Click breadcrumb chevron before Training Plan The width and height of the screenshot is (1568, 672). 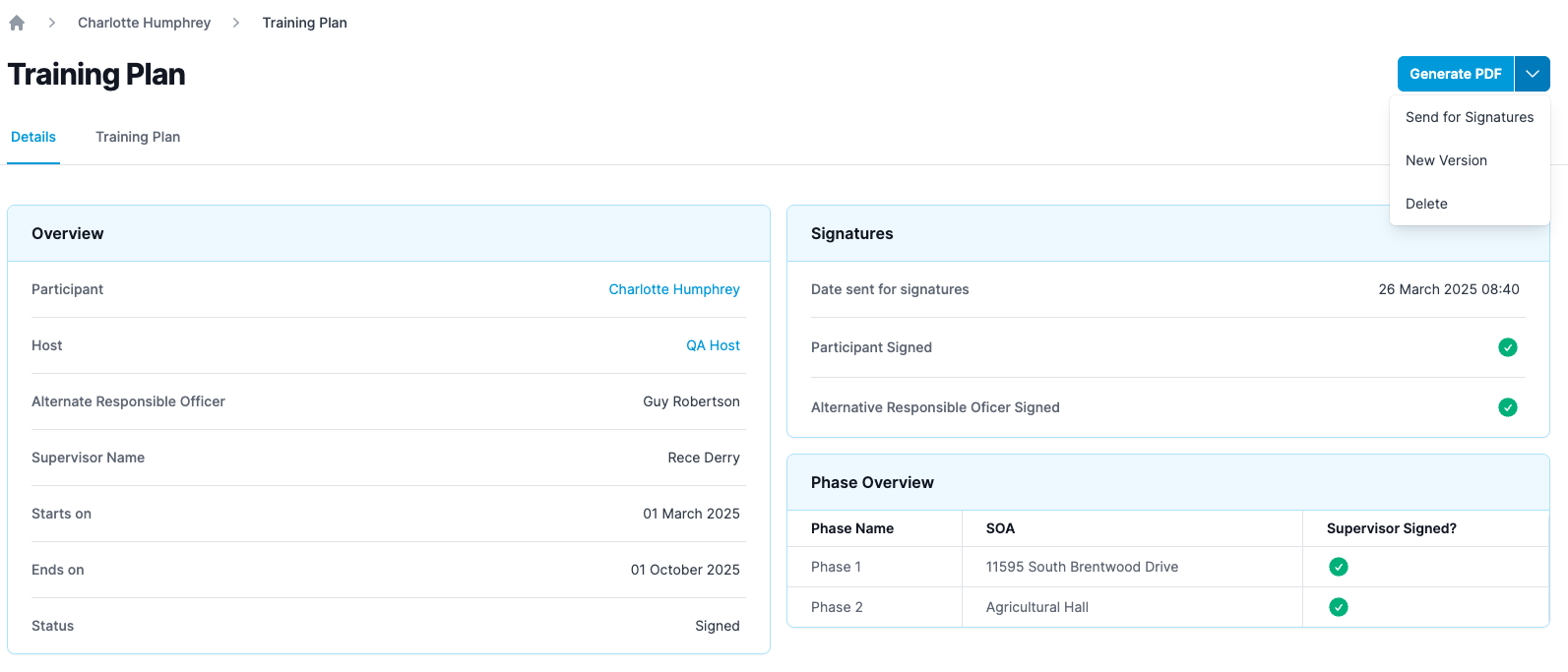(236, 23)
